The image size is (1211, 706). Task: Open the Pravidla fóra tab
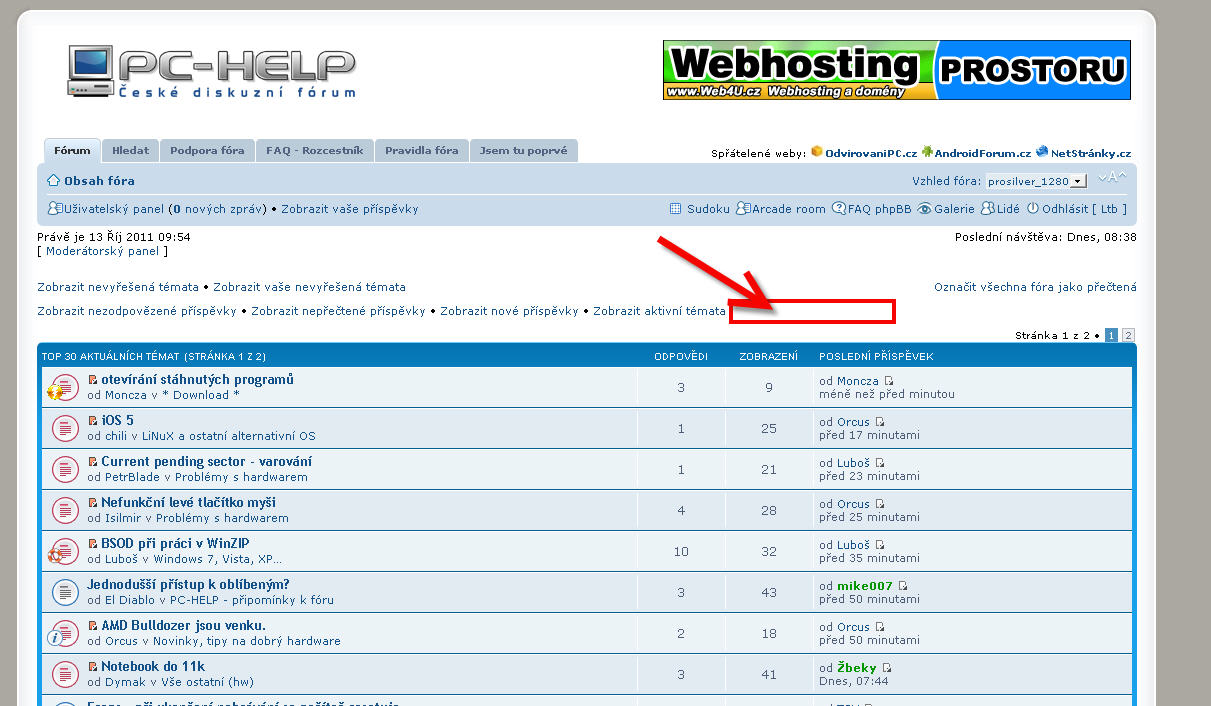[421, 151]
